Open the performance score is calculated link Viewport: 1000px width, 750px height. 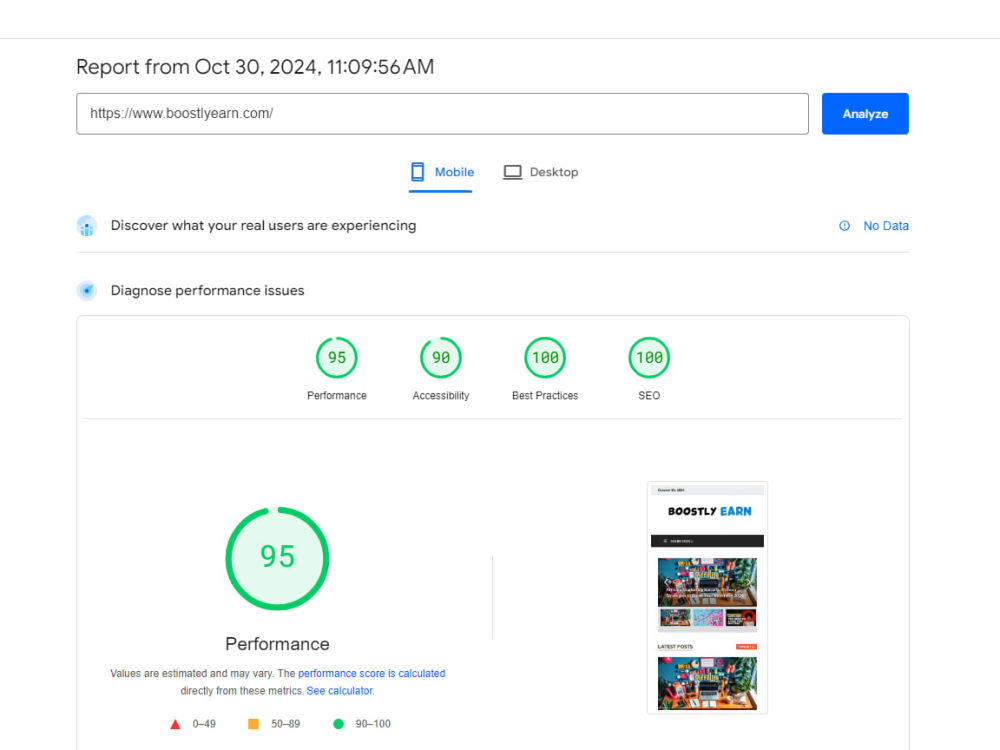click(x=372, y=673)
